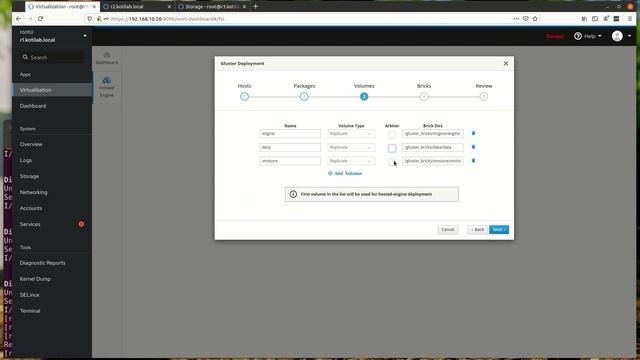Jump to the Bricks wizard step

424,97
